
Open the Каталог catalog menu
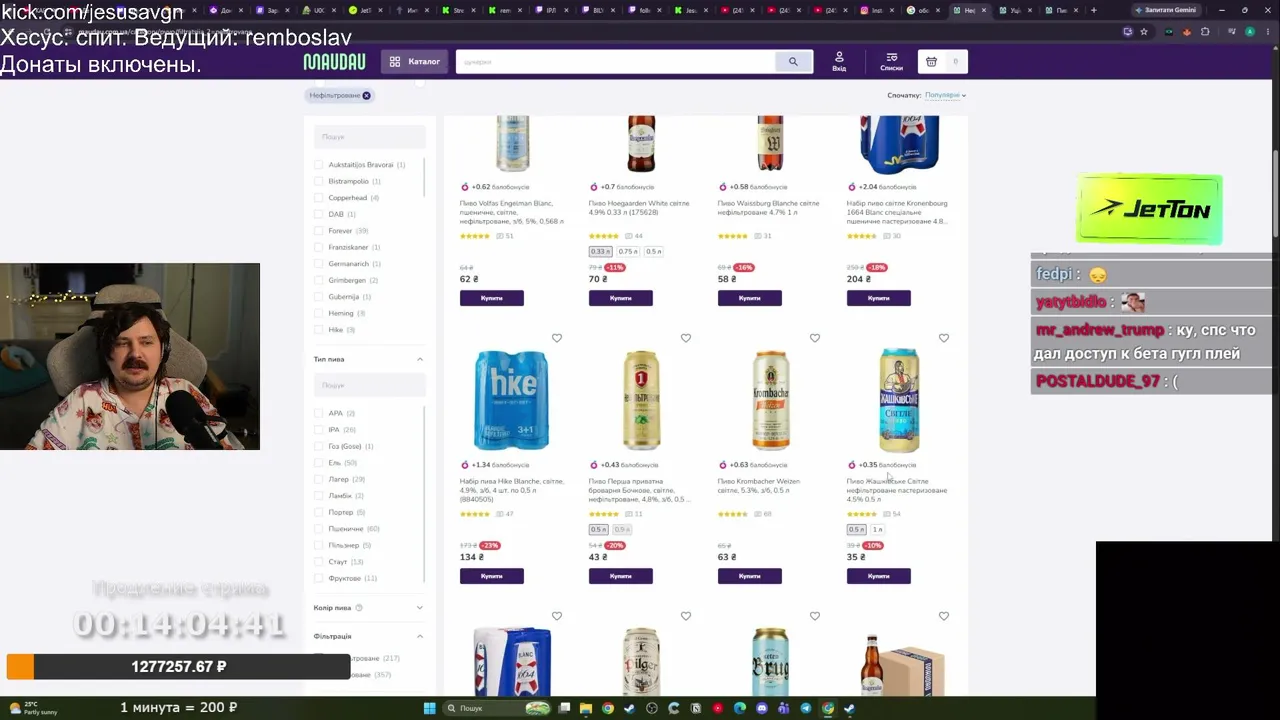pos(415,62)
